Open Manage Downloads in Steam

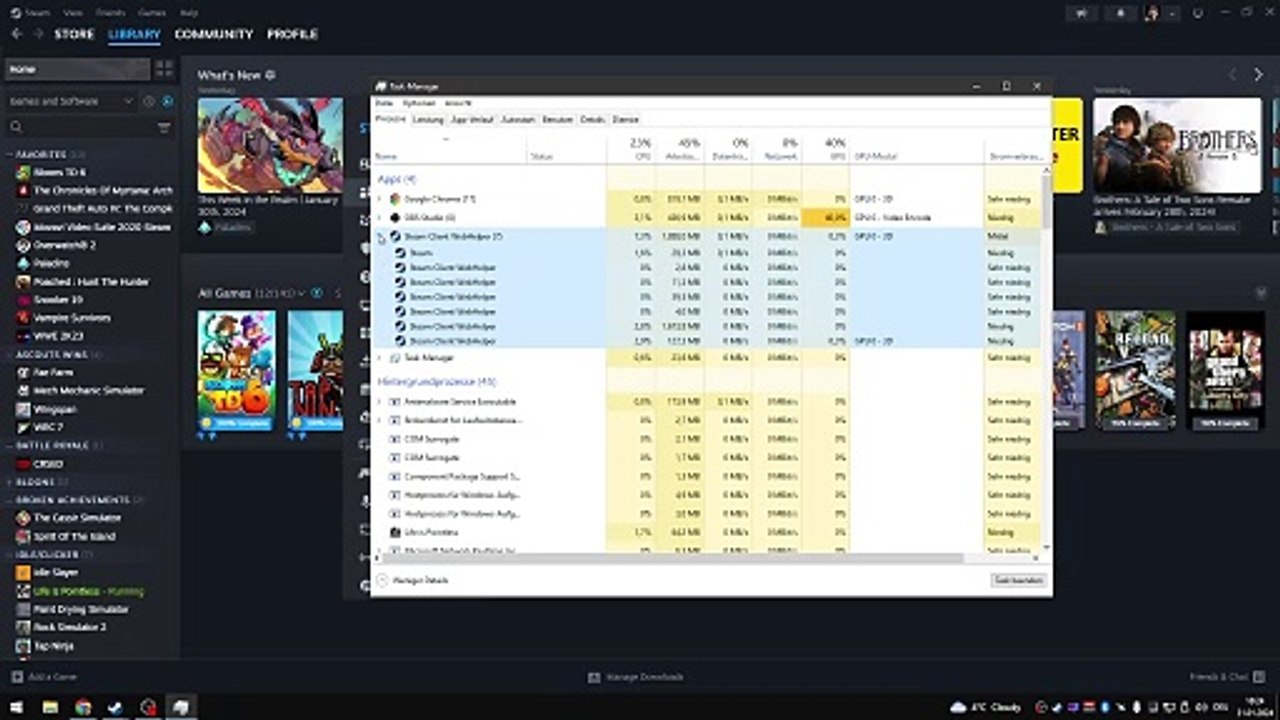(x=636, y=677)
